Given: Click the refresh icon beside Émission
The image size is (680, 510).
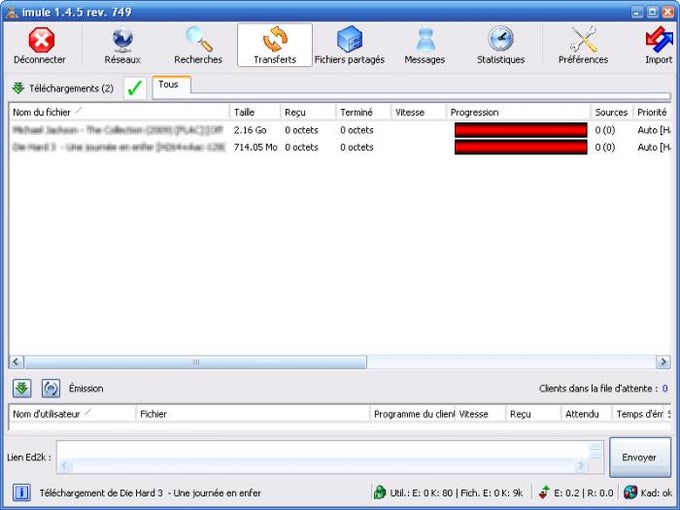Looking at the screenshot, I should tap(51, 388).
